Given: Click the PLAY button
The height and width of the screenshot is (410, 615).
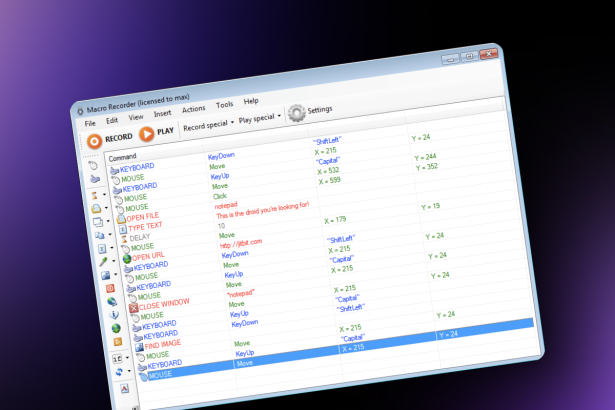Looking at the screenshot, I should 156,133.
